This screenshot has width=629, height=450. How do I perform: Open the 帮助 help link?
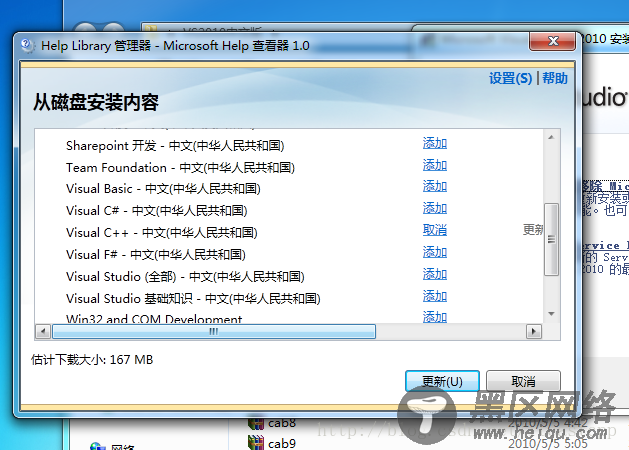[x=555, y=78]
